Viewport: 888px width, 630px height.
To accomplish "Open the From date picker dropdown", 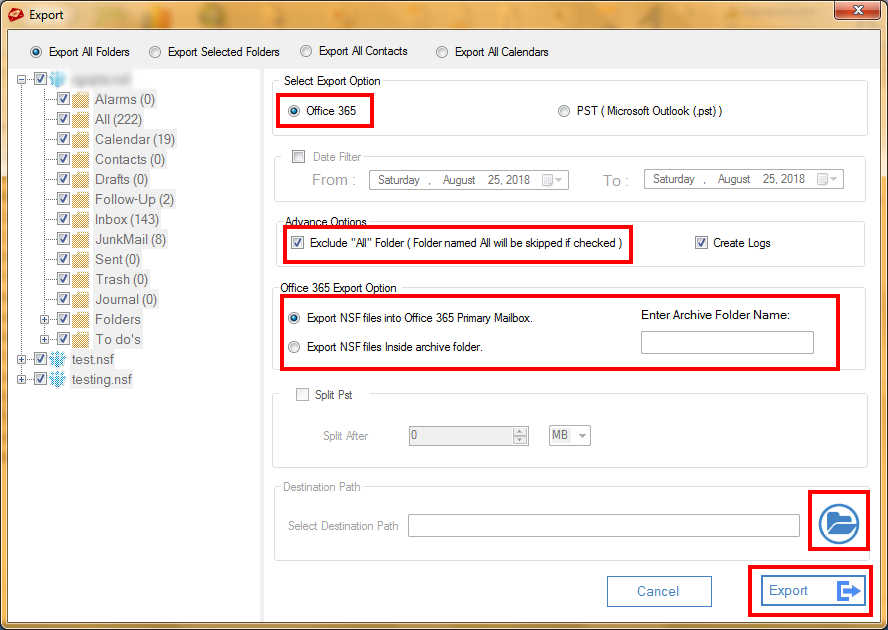I will tap(552, 180).
